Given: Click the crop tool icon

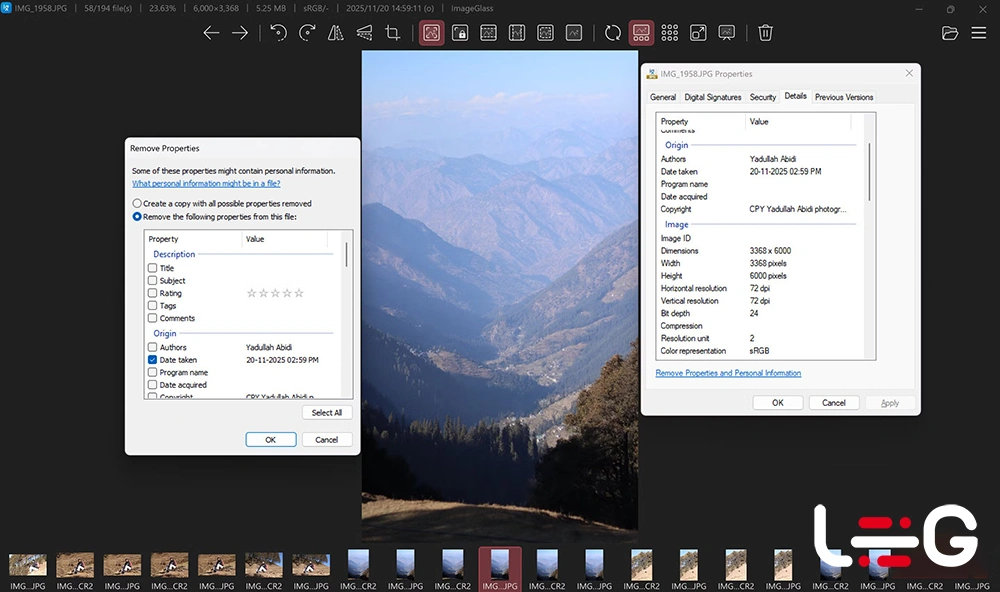Looking at the screenshot, I should pos(393,33).
